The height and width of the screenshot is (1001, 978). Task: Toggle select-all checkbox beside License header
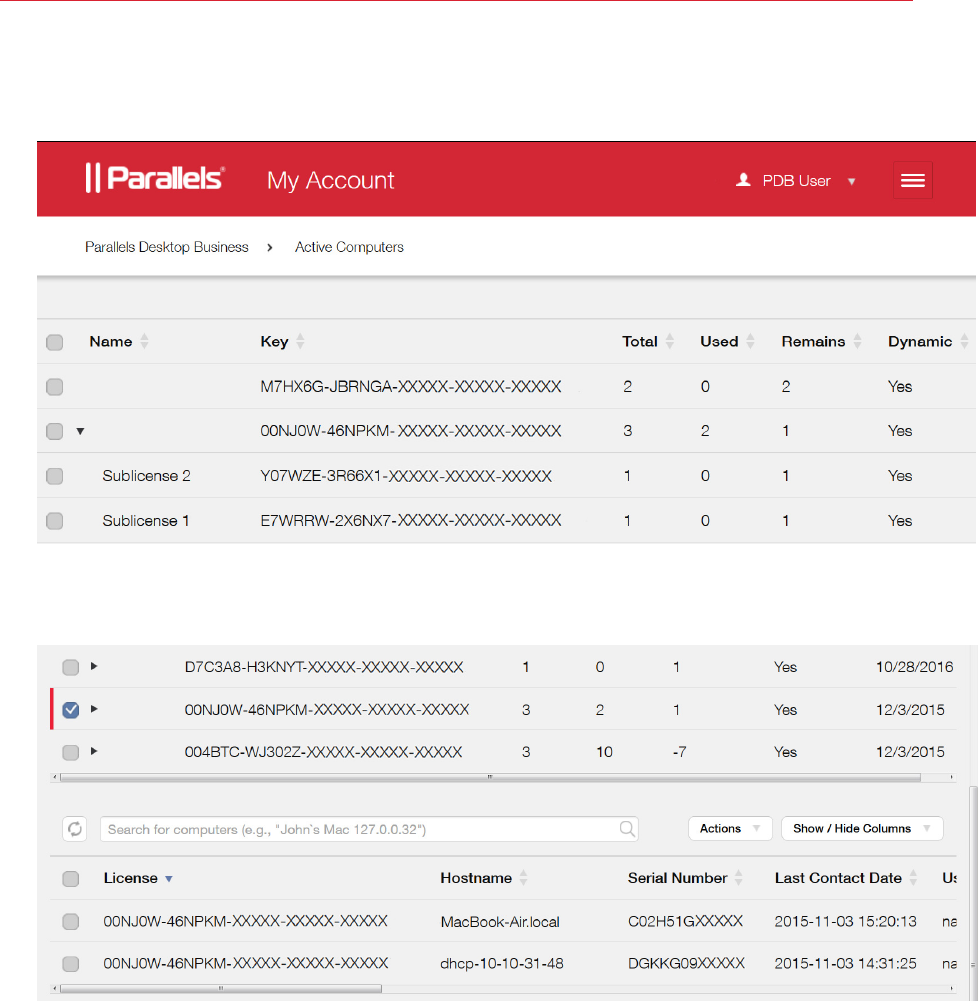(x=71, y=879)
